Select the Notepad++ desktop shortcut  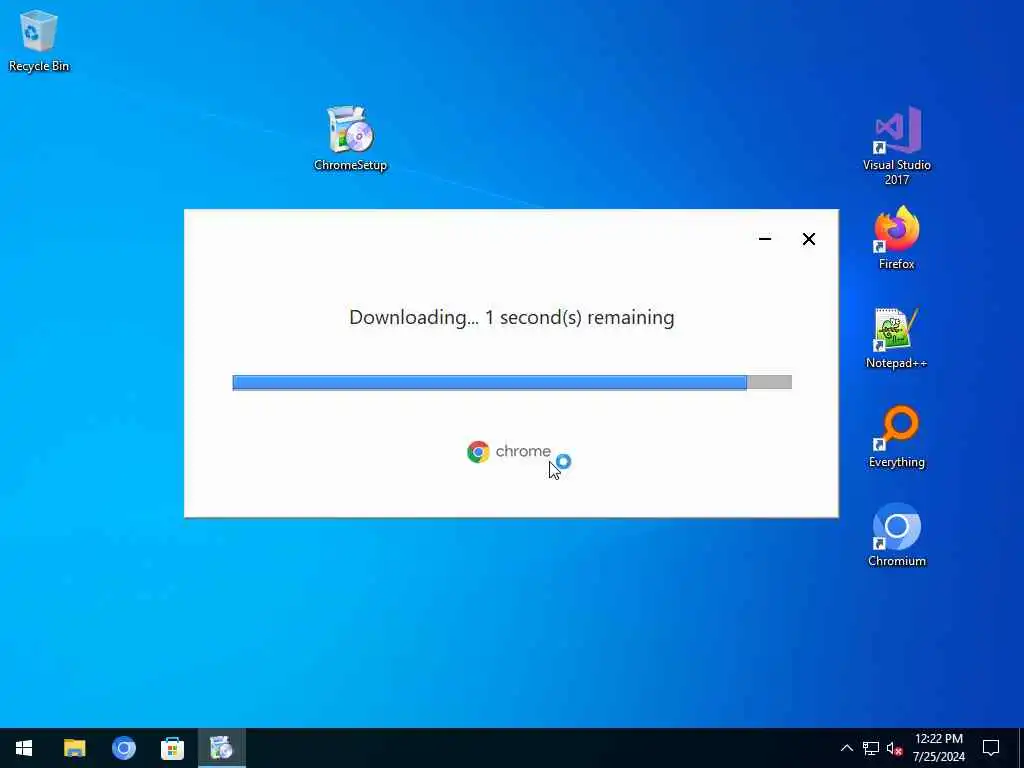pyautogui.click(x=897, y=338)
